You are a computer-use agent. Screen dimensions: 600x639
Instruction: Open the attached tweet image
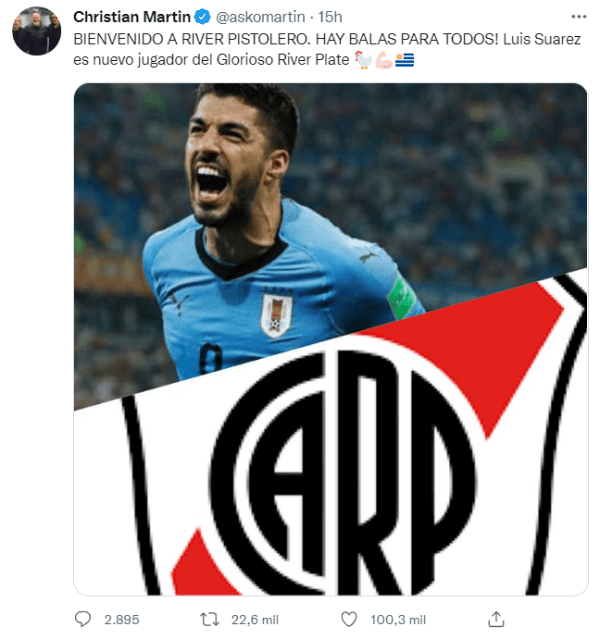coord(331,339)
